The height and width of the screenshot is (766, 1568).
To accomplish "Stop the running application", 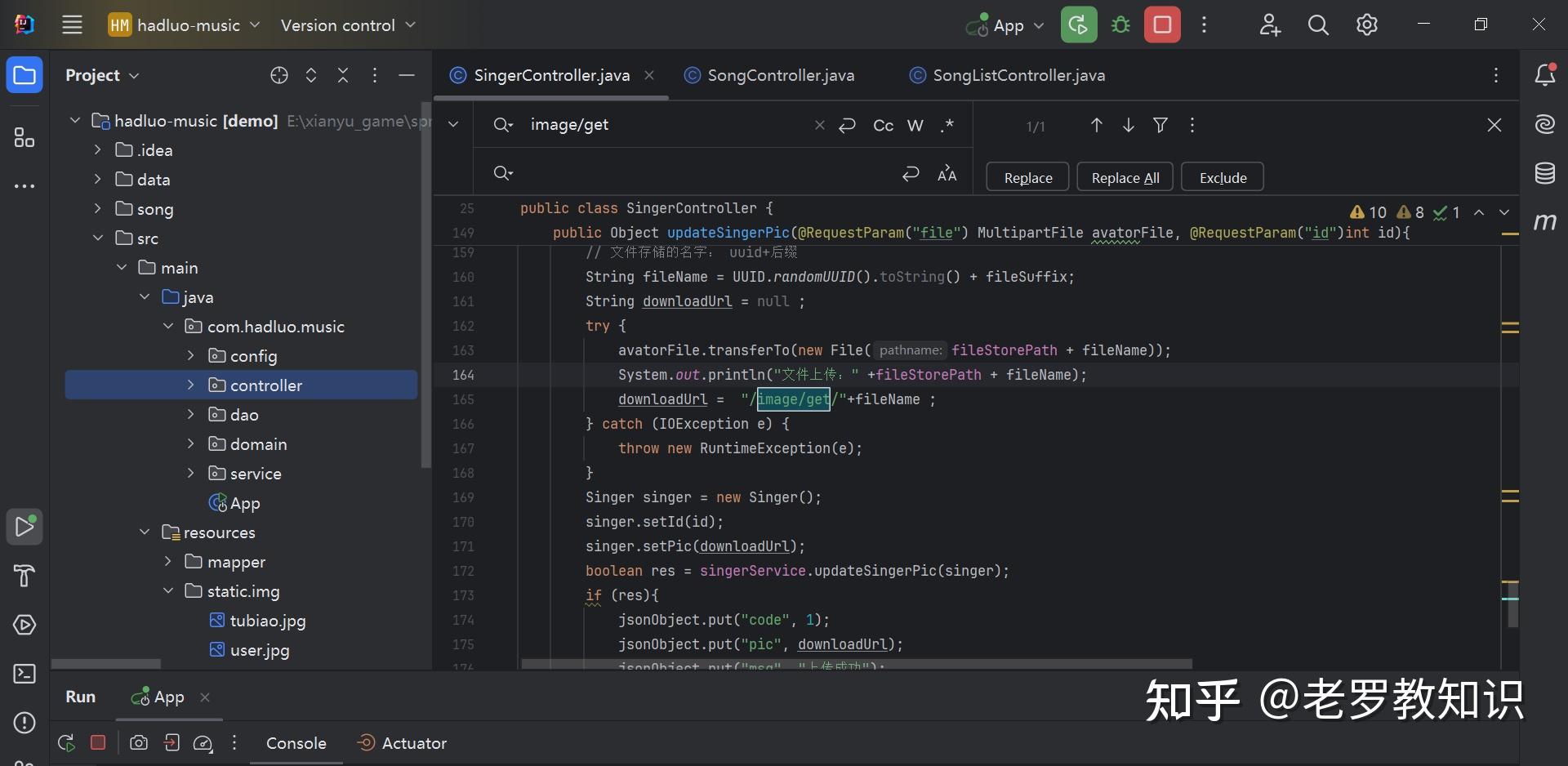I will [x=1161, y=24].
